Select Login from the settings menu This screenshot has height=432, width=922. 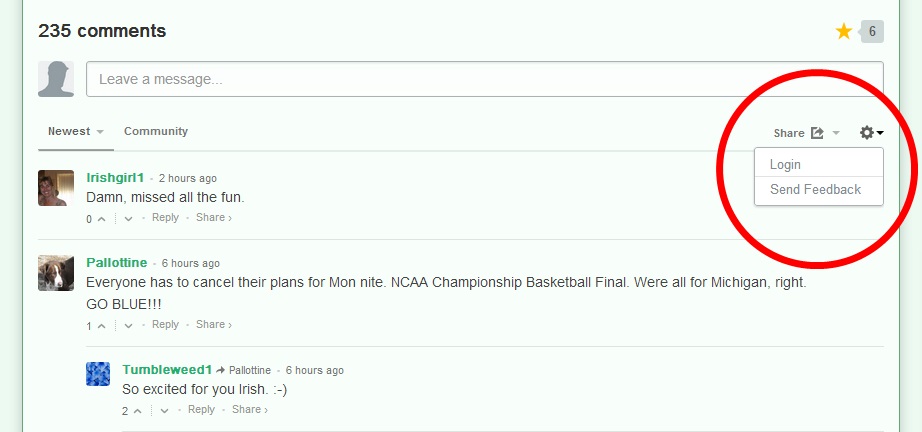tap(786, 165)
